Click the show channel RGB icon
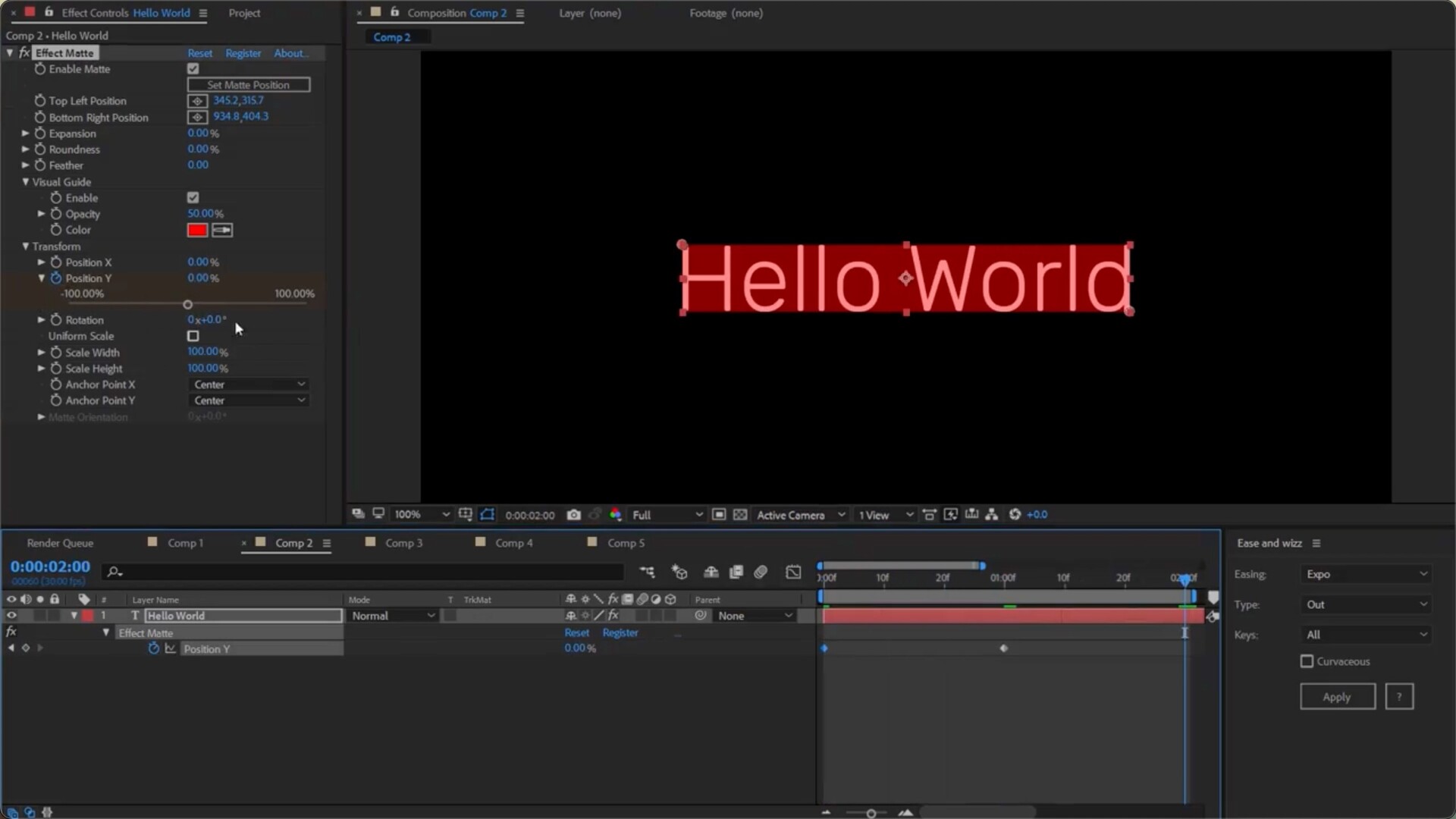Image resolution: width=1456 pixels, height=819 pixels. point(615,515)
